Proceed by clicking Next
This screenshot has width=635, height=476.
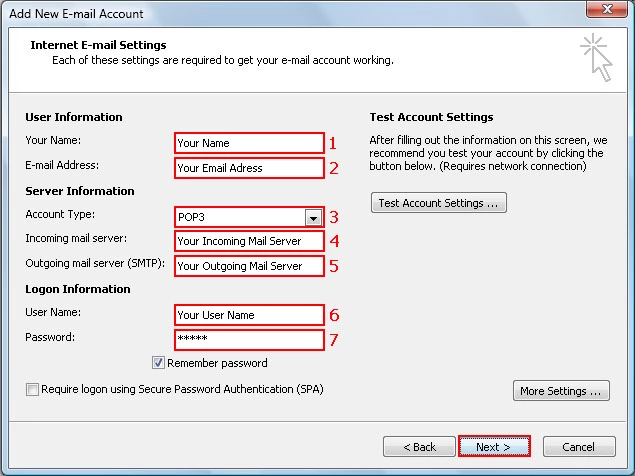pos(494,446)
